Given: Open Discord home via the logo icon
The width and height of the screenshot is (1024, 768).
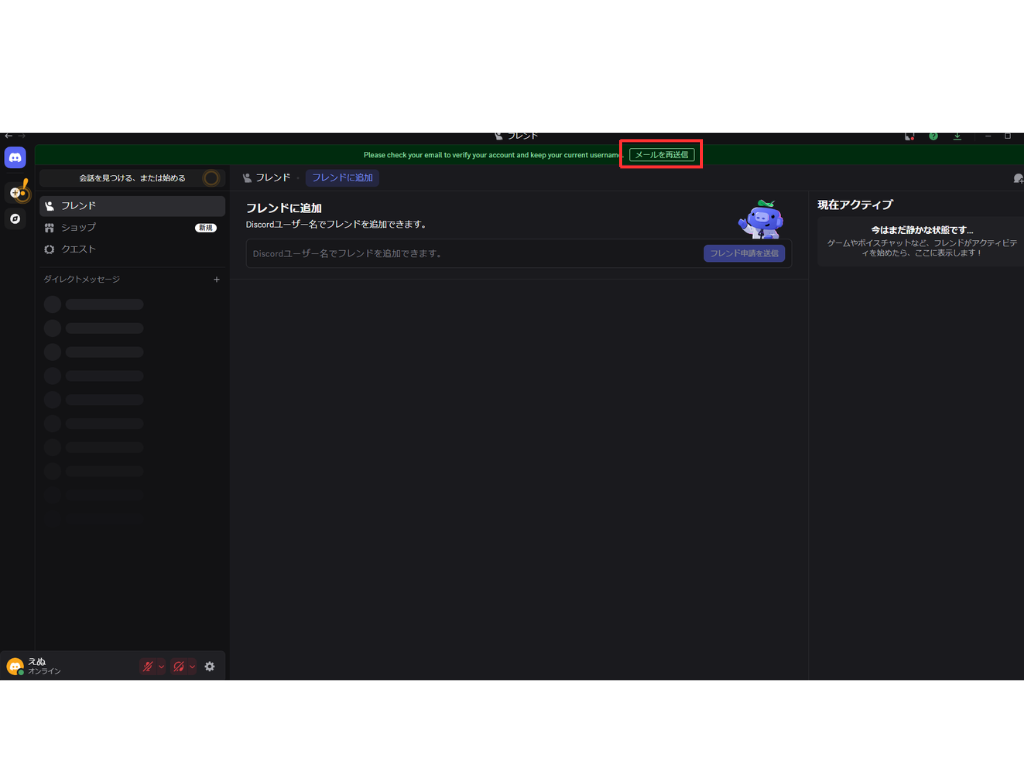Looking at the screenshot, I should [x=15, y=158].
